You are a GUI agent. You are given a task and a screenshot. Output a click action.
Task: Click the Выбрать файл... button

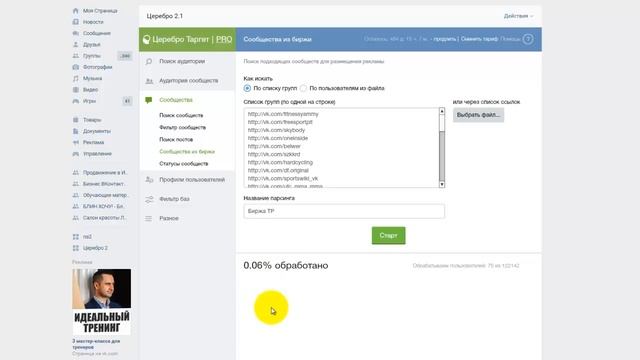[x=478, y=115]
